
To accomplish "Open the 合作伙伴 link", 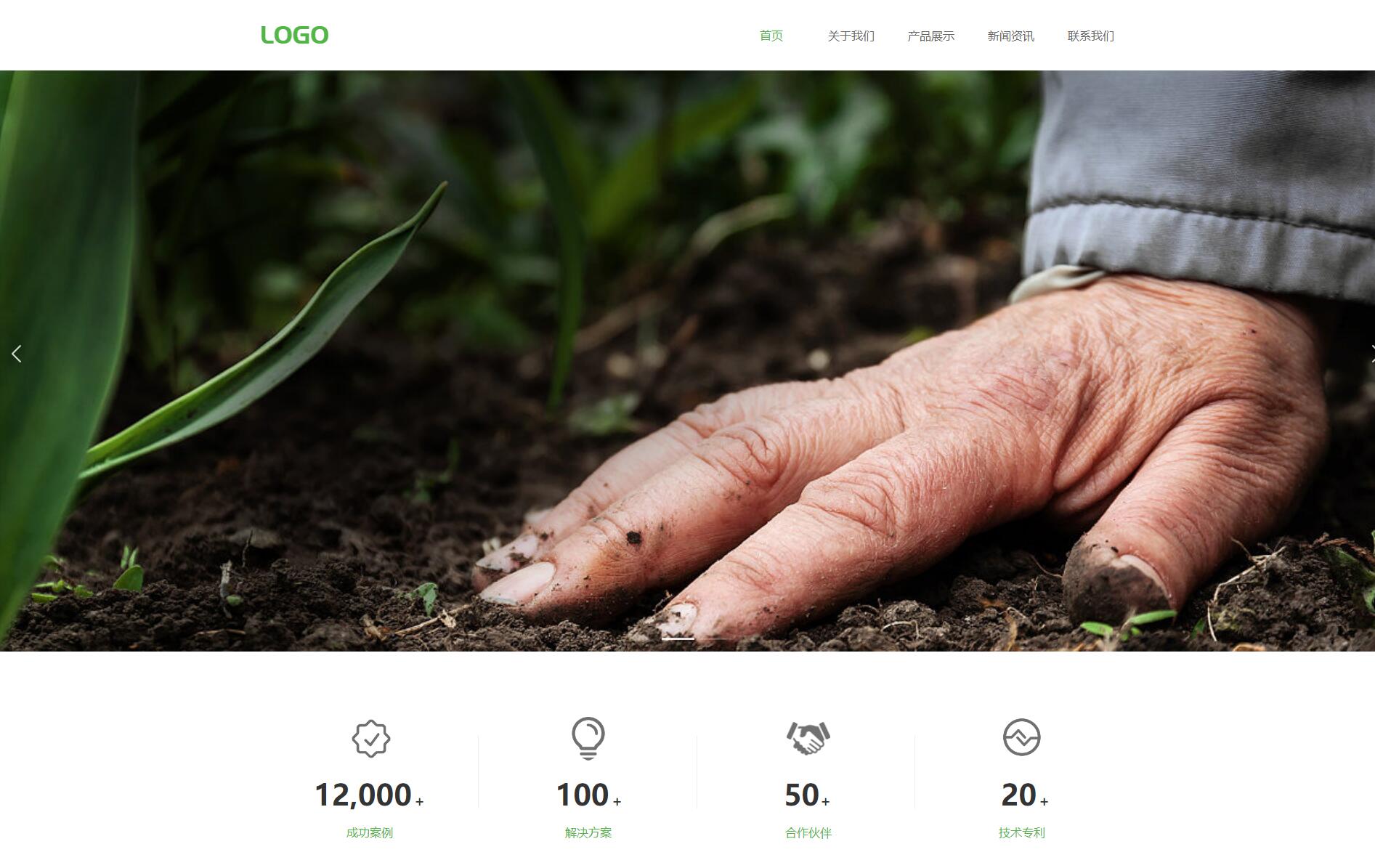I will (x=808, y=832).
